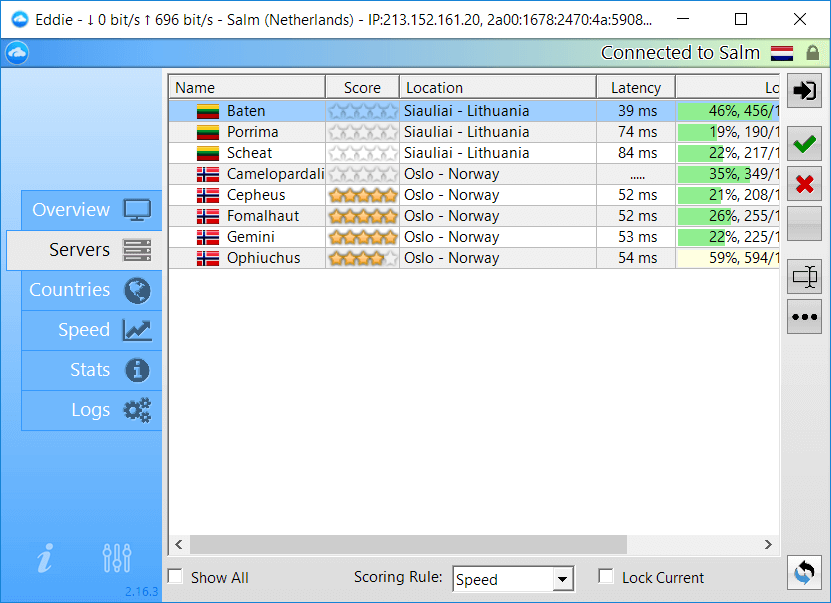Click the 84 ms latency cell
This screenshot has height=603, width=831.
pyautogui.click(x=637, y=153)
